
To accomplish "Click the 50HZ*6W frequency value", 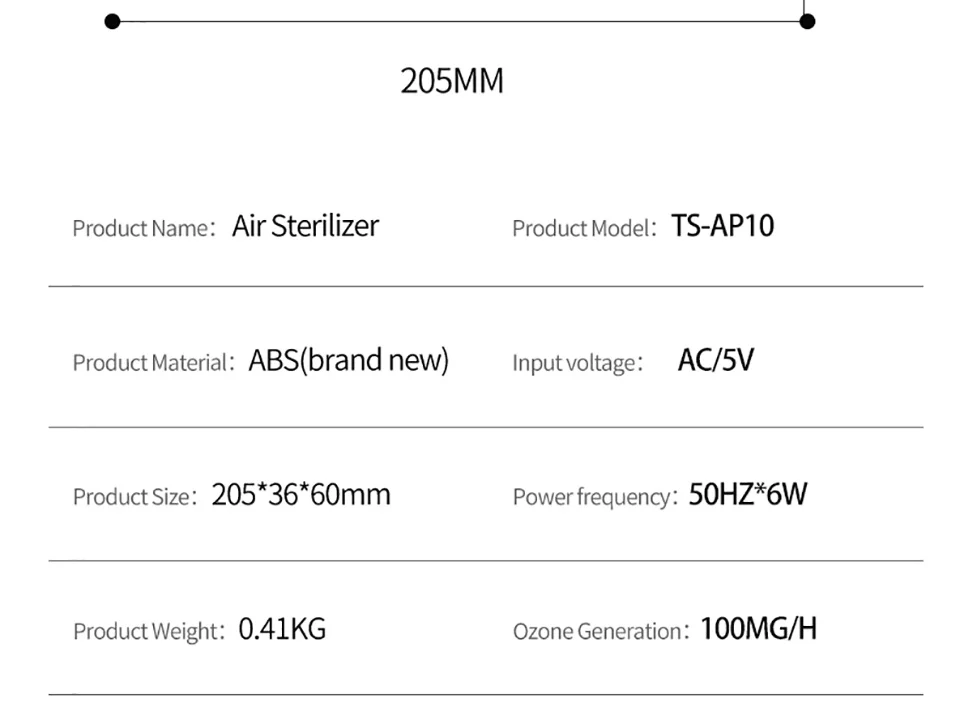I will (x=747, y=494).
